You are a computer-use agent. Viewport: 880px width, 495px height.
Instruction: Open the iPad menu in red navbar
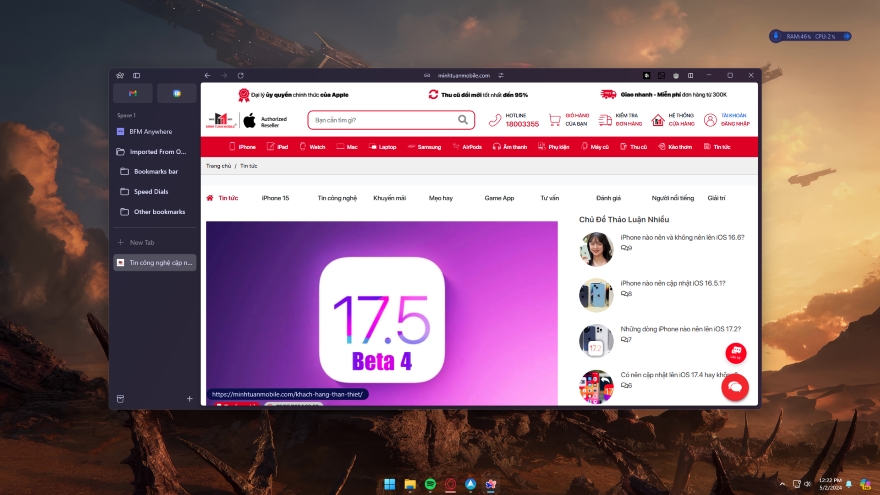(278, 146)
